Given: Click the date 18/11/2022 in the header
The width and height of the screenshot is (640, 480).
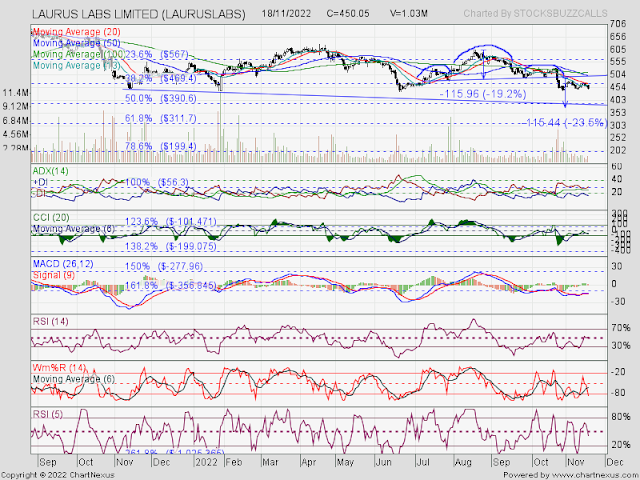Looking at the screenshot, I should tap(286, 13).
